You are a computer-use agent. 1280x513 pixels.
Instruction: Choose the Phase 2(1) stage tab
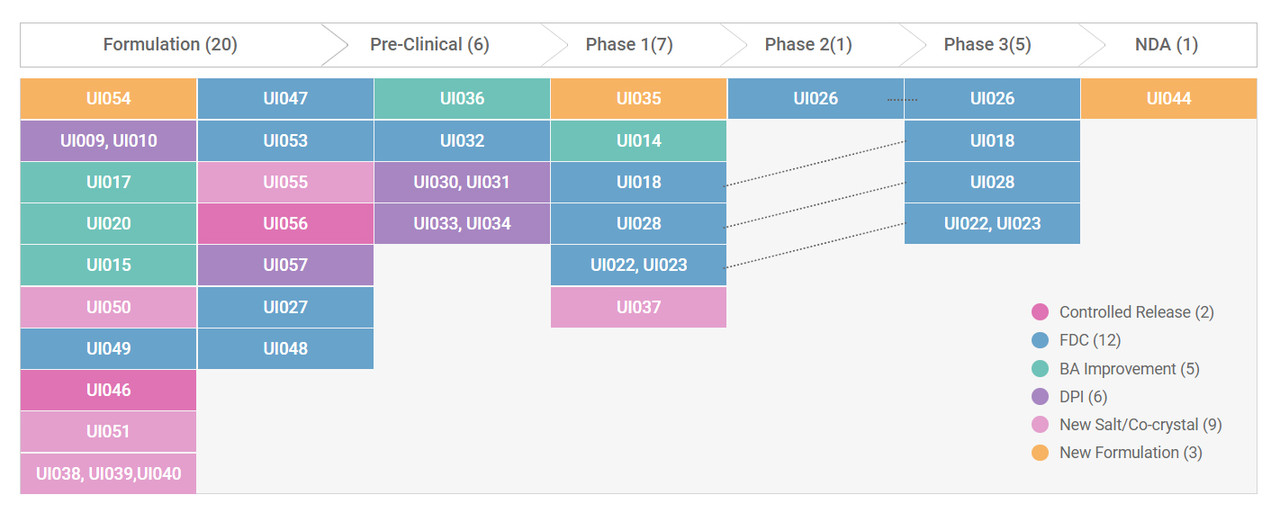808,45
